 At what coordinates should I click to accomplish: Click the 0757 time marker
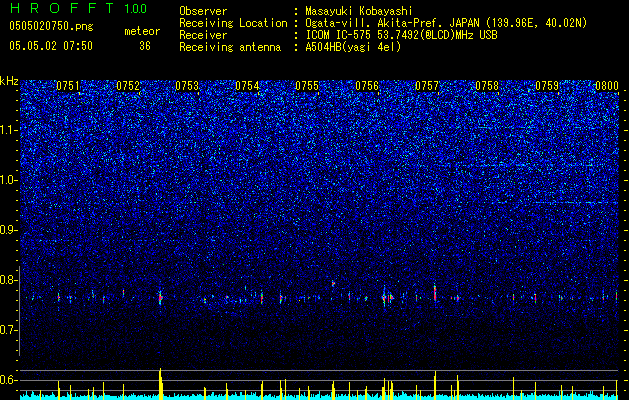[x=427, y=86]
